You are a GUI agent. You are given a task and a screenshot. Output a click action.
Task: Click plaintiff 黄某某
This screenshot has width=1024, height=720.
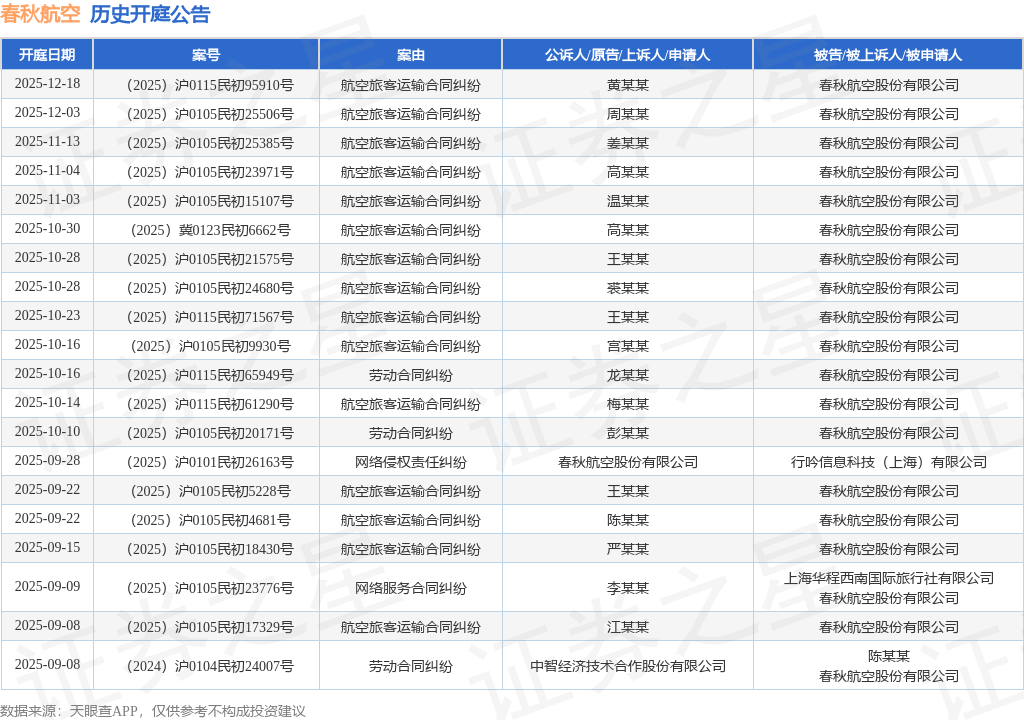point(627,85)
